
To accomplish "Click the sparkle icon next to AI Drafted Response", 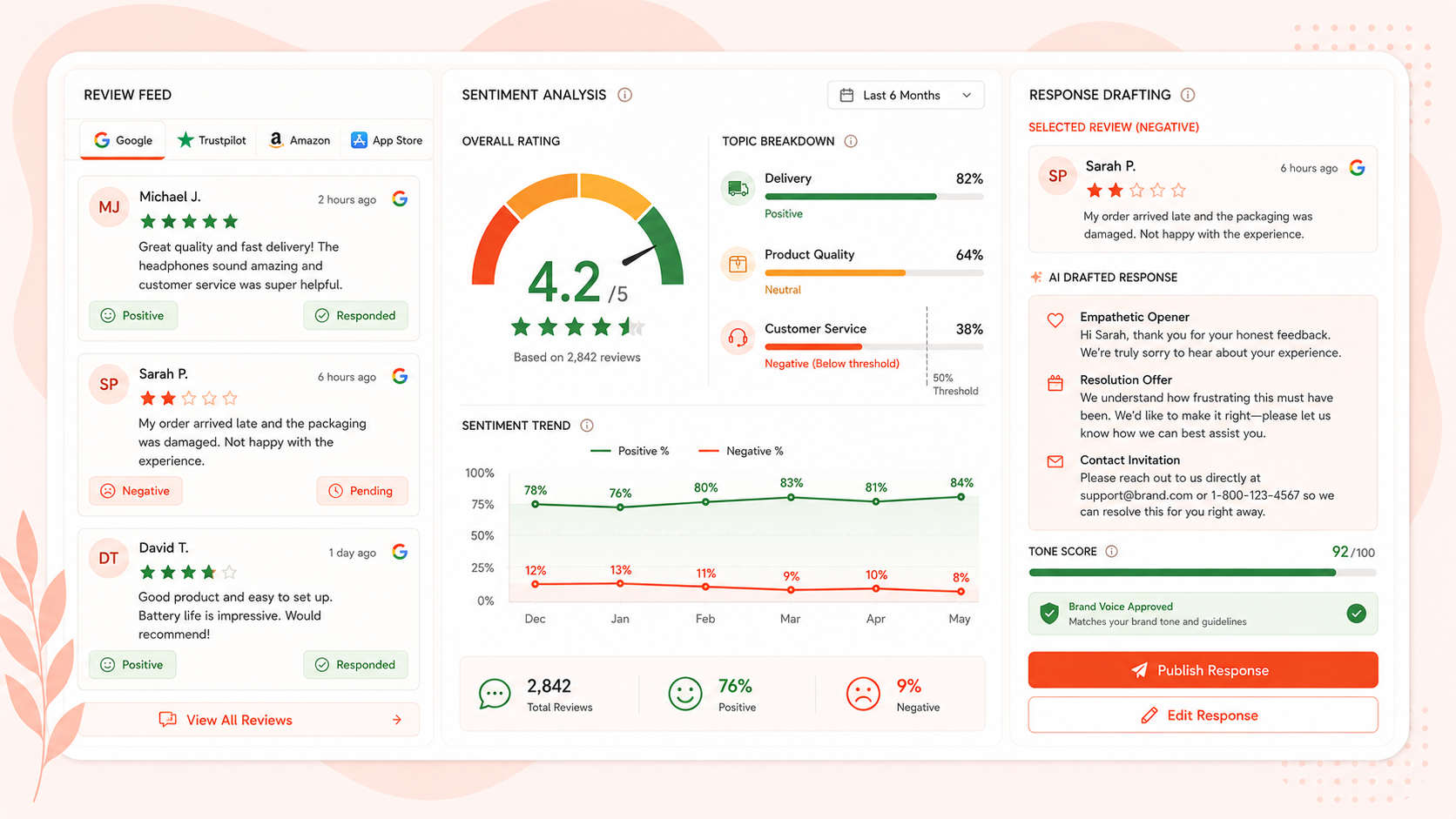I will 1035,278.
